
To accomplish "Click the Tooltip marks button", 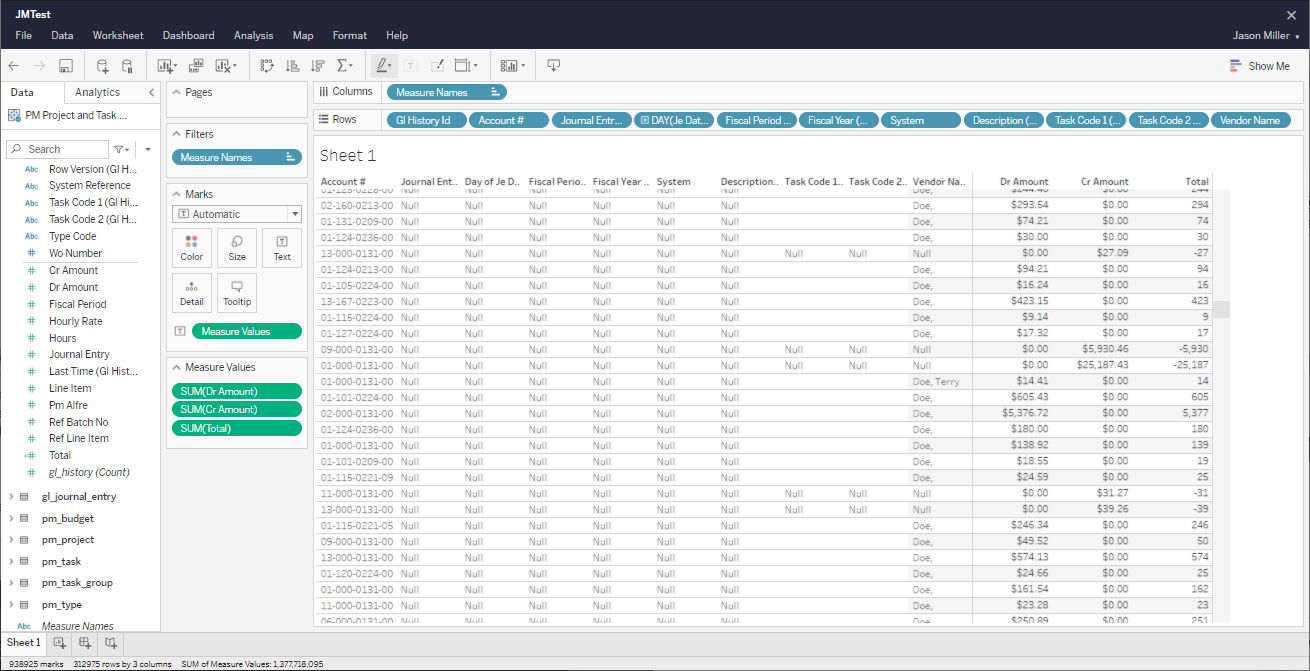I will [237, 293].
